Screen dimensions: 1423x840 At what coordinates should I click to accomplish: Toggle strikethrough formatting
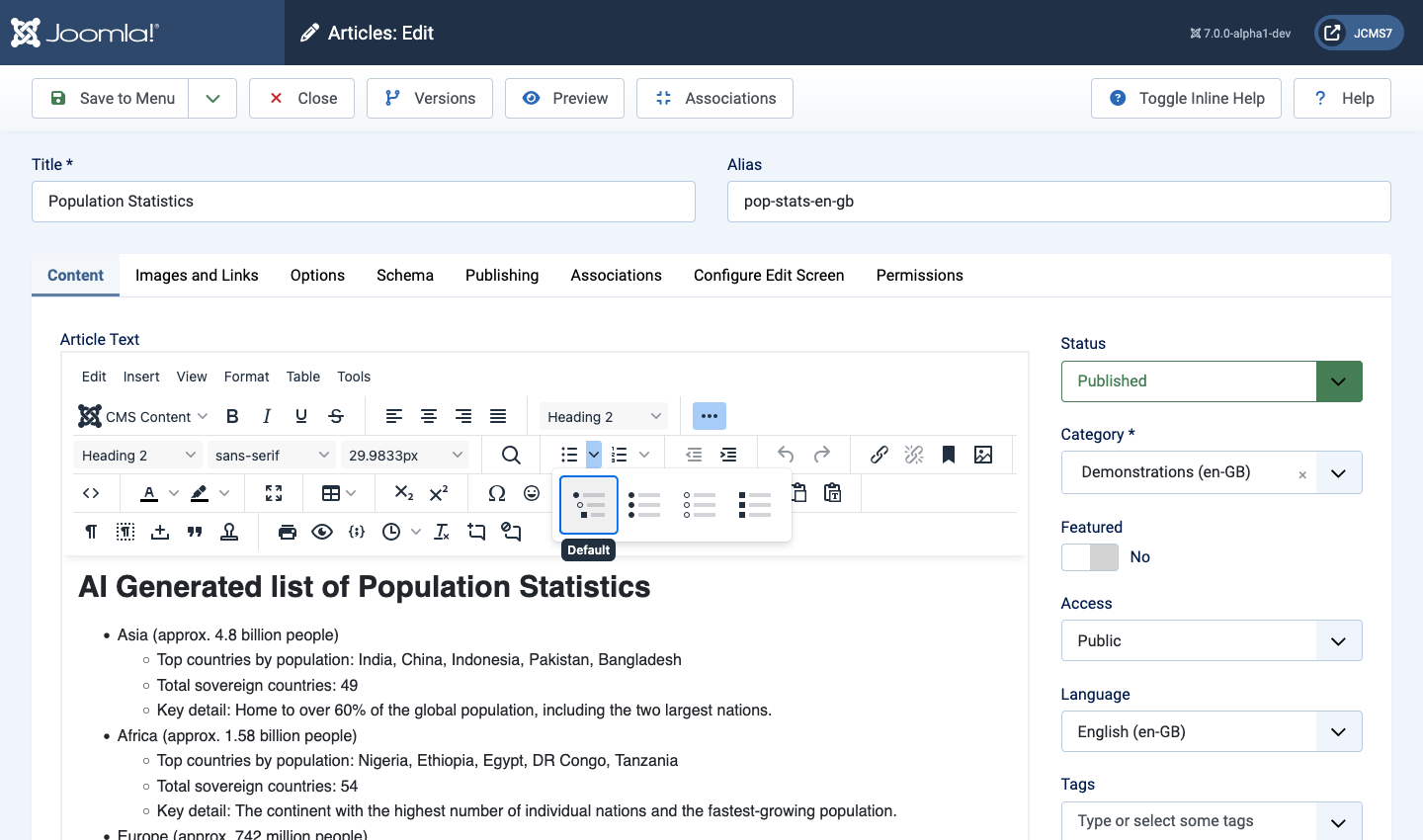(336, 416)
